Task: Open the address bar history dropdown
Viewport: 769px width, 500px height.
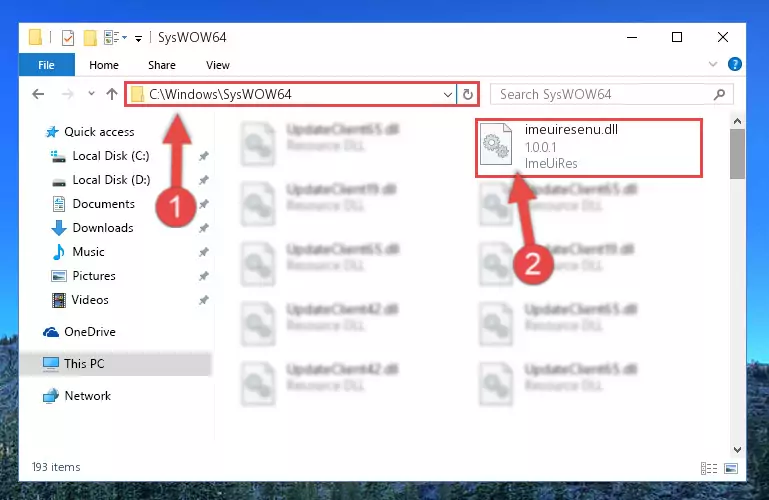Action: coord(448,95)
